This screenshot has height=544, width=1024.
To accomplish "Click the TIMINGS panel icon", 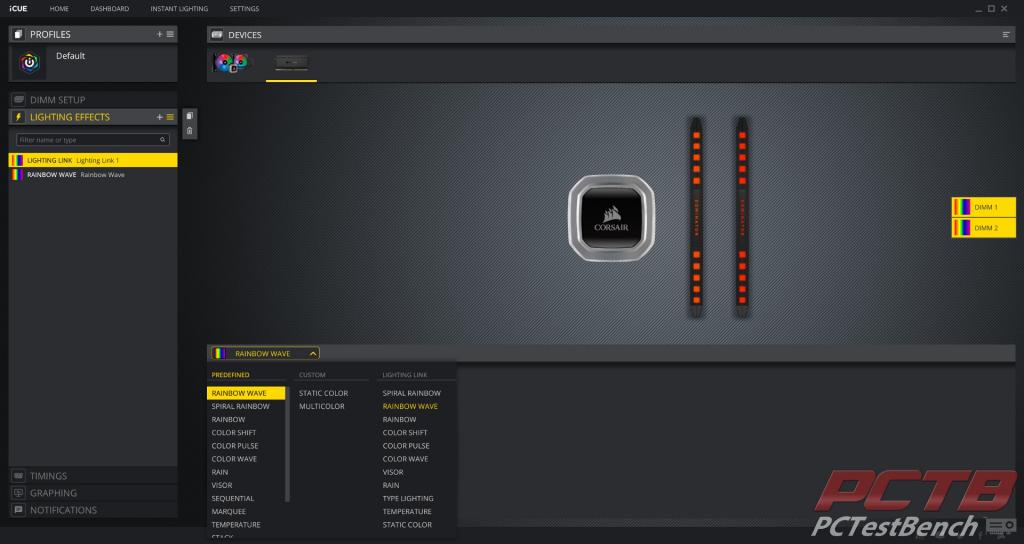I will pyautogui.click(x=18, y=476).
